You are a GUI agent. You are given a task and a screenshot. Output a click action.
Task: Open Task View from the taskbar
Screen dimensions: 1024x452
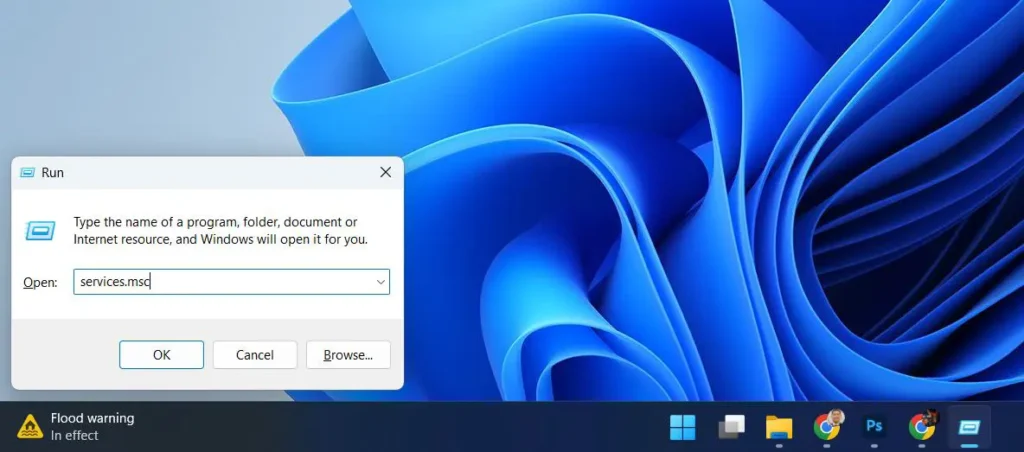pos(731,428)
